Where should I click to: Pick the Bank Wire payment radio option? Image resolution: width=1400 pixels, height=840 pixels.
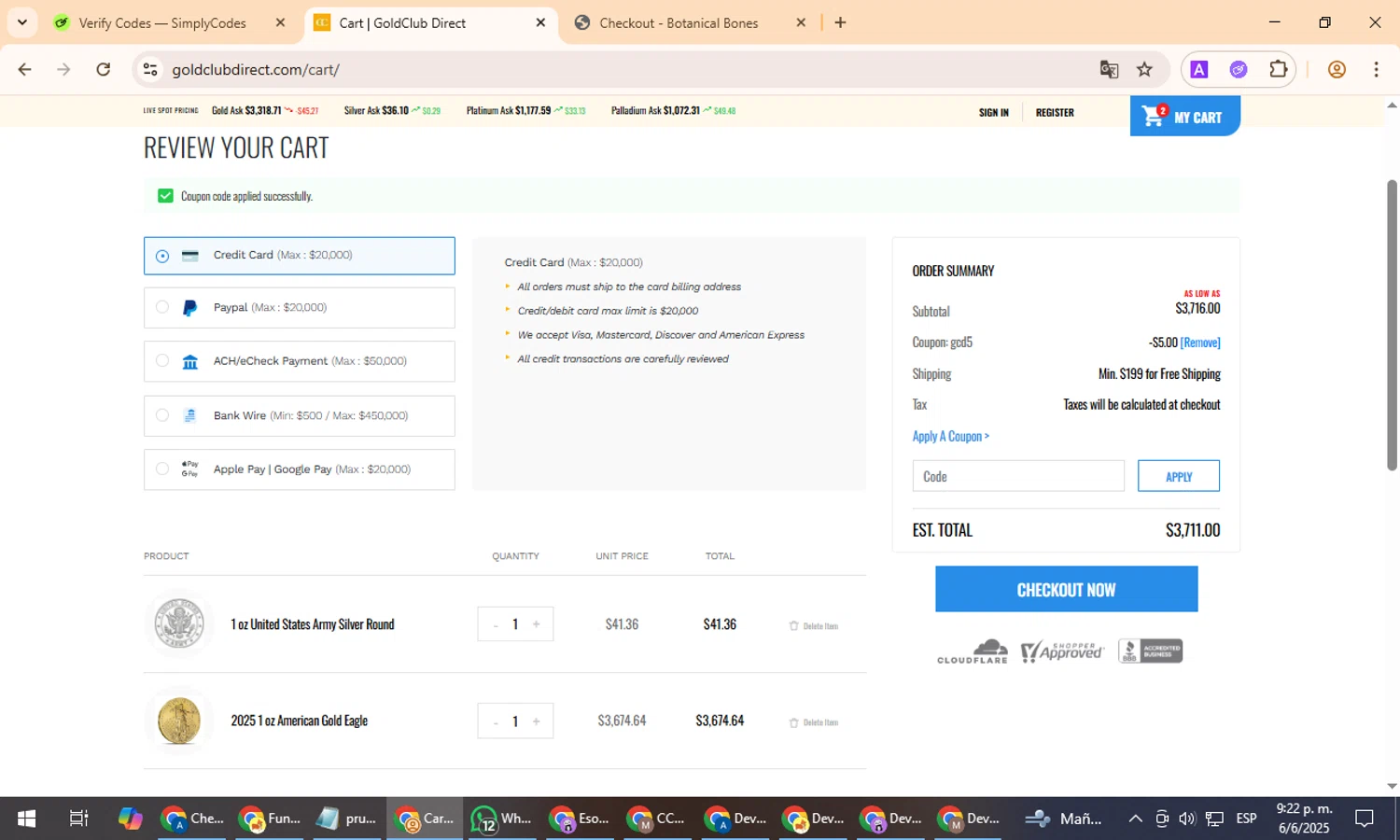click(x=162, y=415)
